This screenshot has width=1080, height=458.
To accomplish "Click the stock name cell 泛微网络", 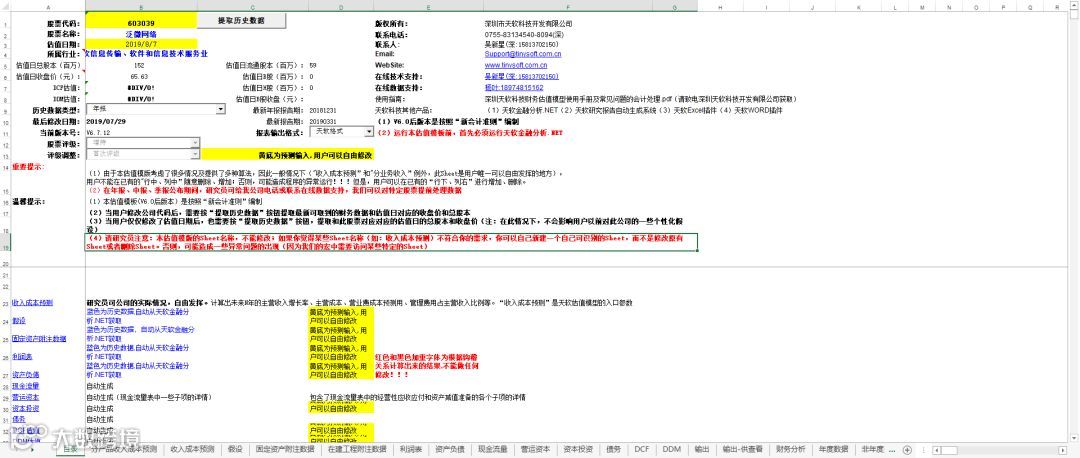I will pos(141,33).
